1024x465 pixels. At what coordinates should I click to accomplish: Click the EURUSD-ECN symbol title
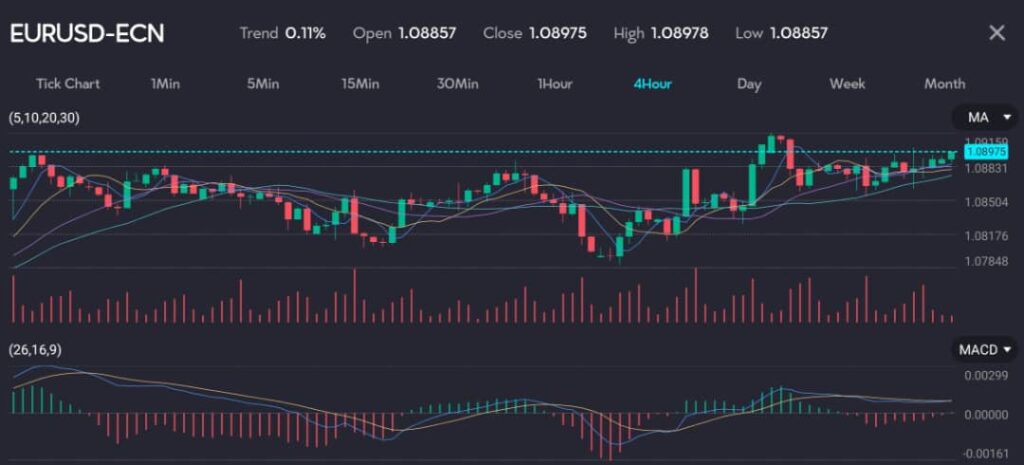(86, 33)
